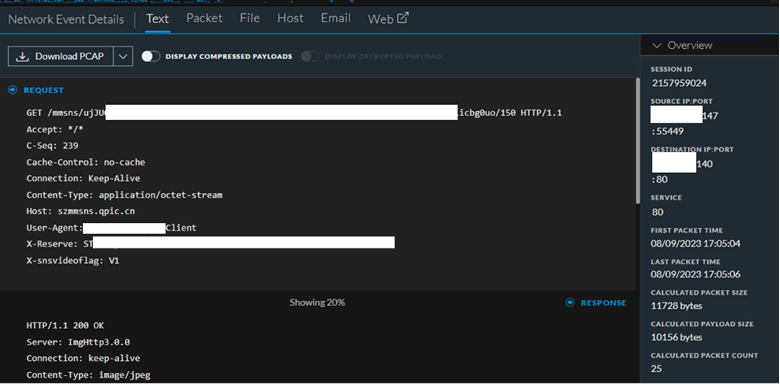Screen dimensions: 780x385
Task: Select the Host: szmmsns.qpic.cn line
Action: pos(81,211)
